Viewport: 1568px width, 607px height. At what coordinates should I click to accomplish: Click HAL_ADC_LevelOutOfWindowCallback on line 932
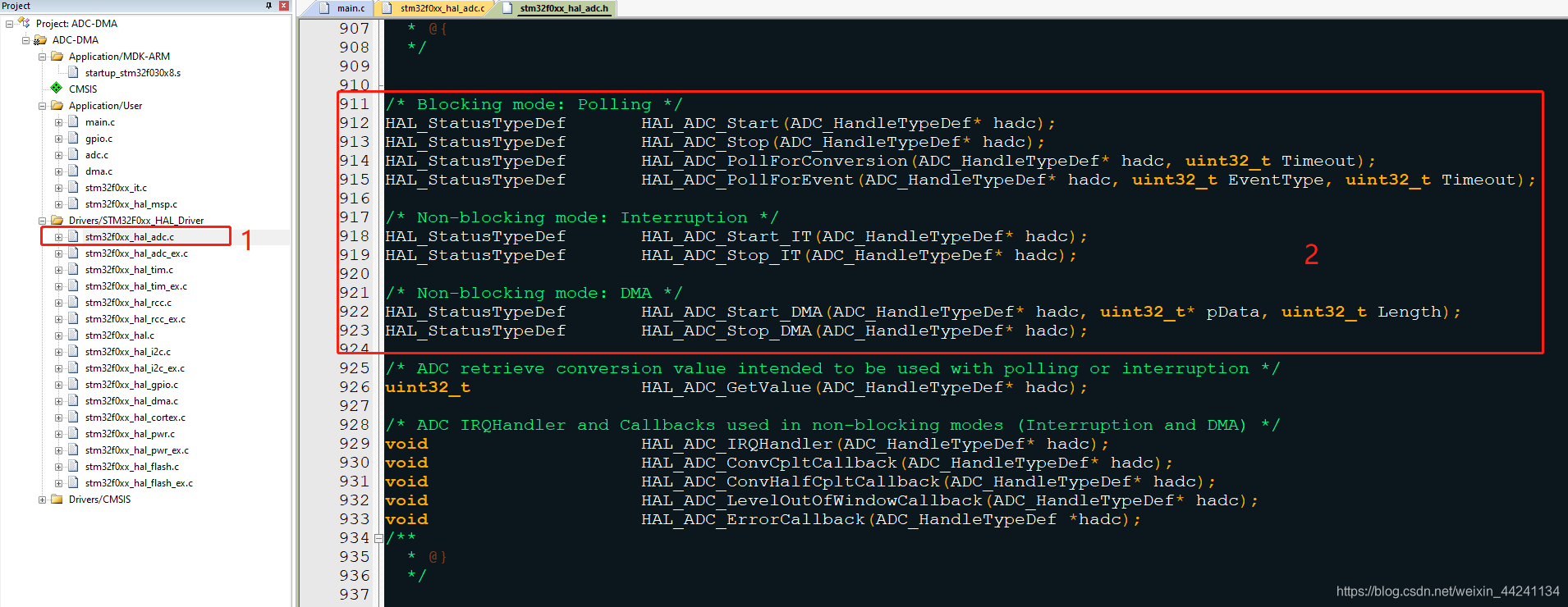tap(812, 501)
